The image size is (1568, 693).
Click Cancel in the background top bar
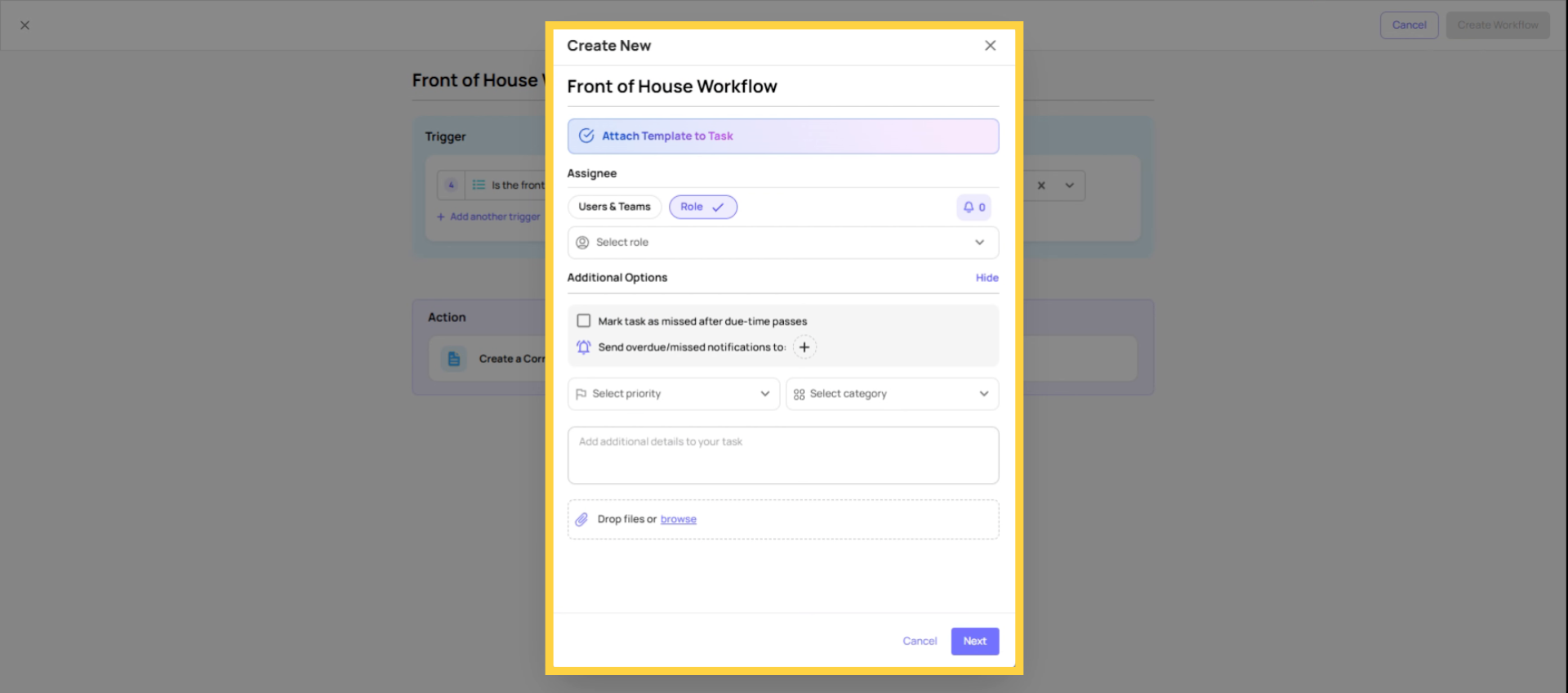[x=1409, y=25]
